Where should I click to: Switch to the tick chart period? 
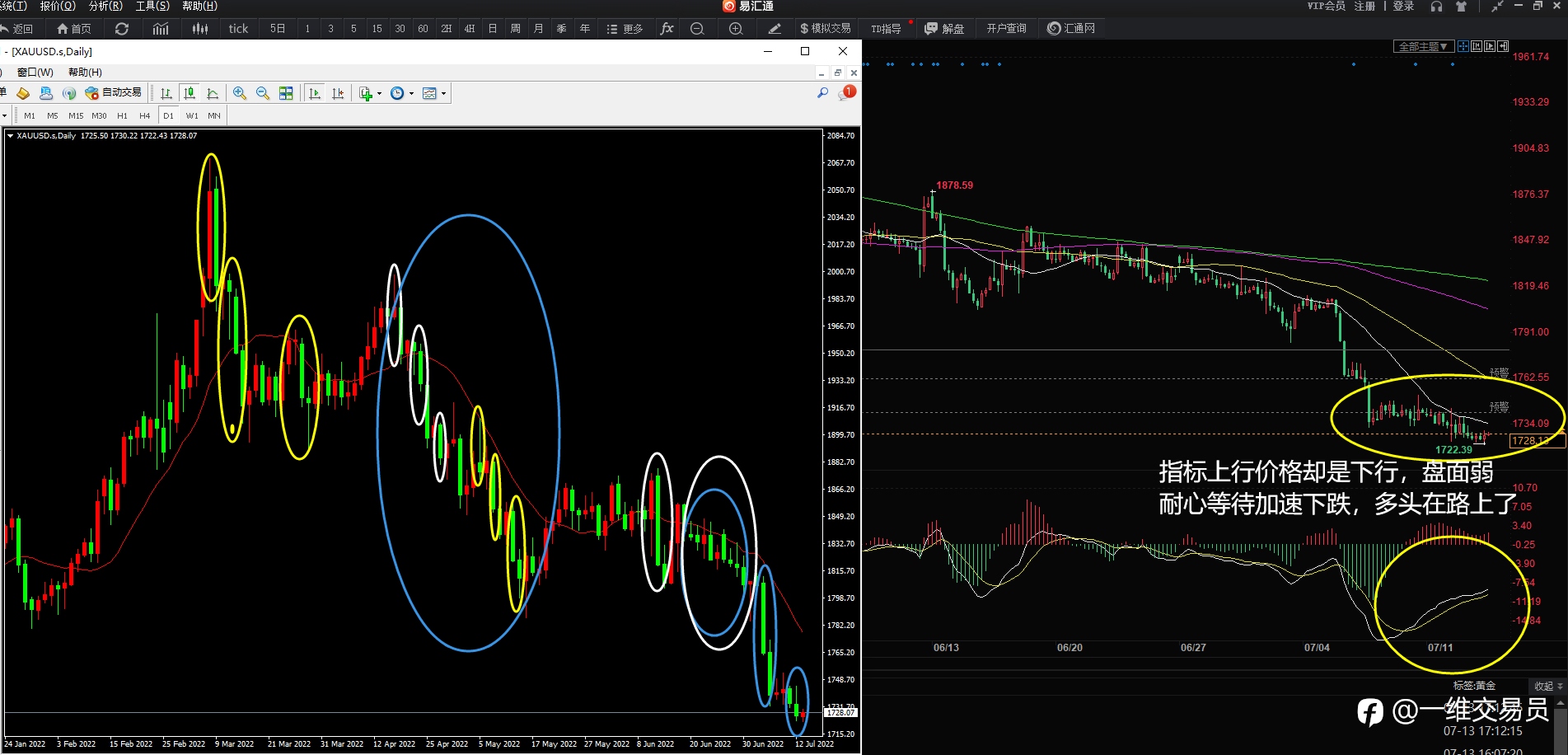[238, 29]
